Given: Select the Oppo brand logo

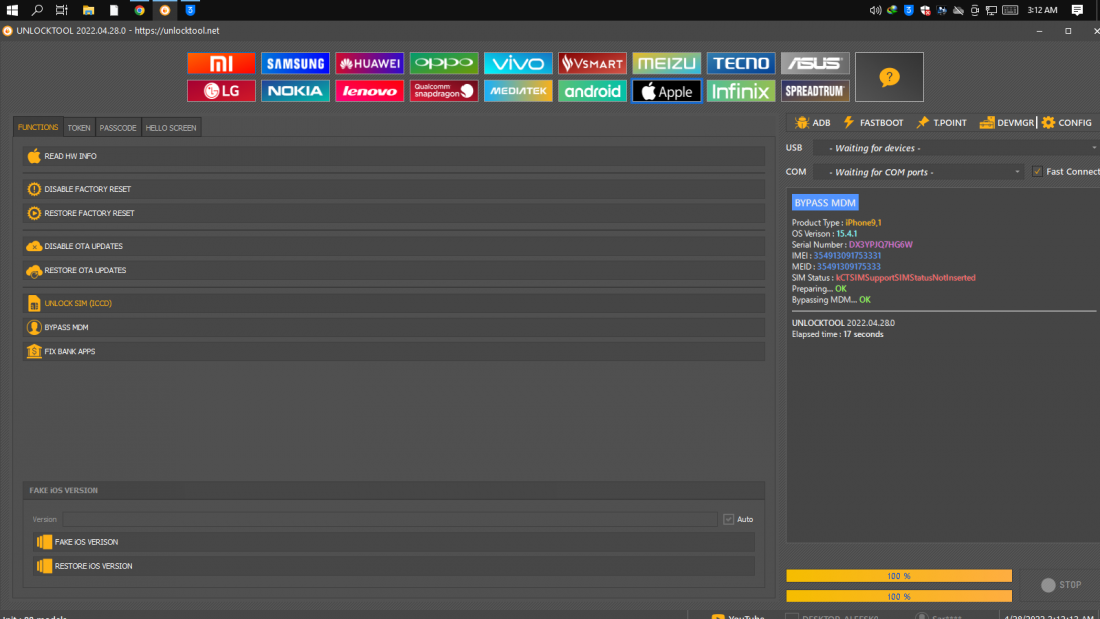Looking at the screenshot, I should click(x=444, y=63).
